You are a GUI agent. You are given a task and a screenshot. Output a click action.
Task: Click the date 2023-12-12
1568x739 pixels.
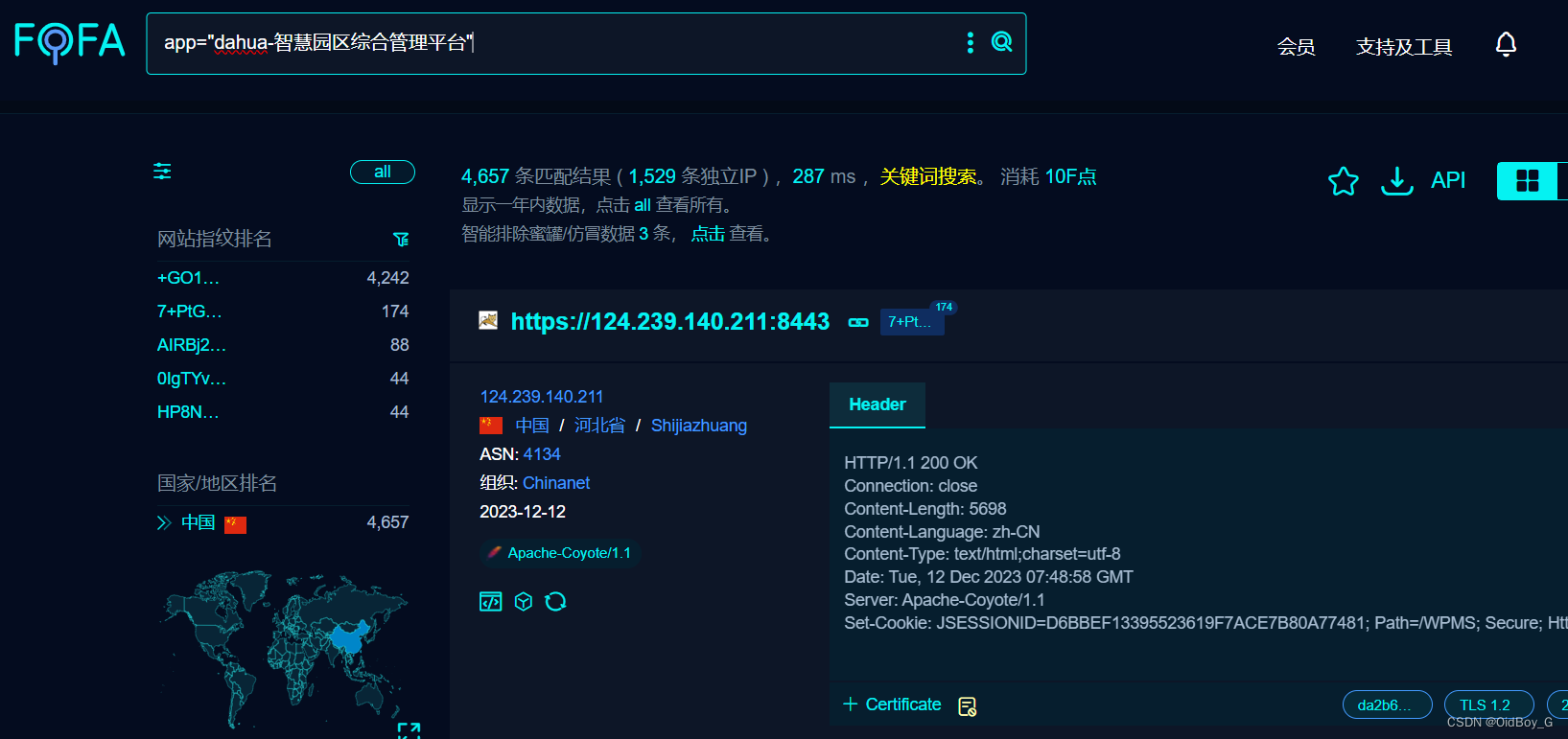click(523, 512)
